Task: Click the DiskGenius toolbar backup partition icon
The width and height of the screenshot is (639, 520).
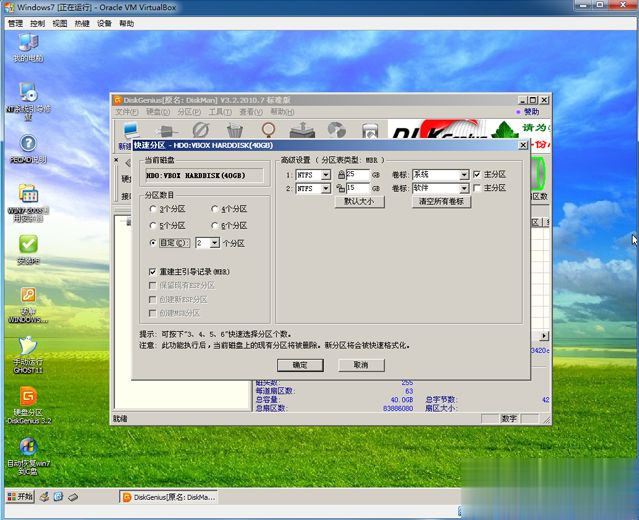Action: 302,131
